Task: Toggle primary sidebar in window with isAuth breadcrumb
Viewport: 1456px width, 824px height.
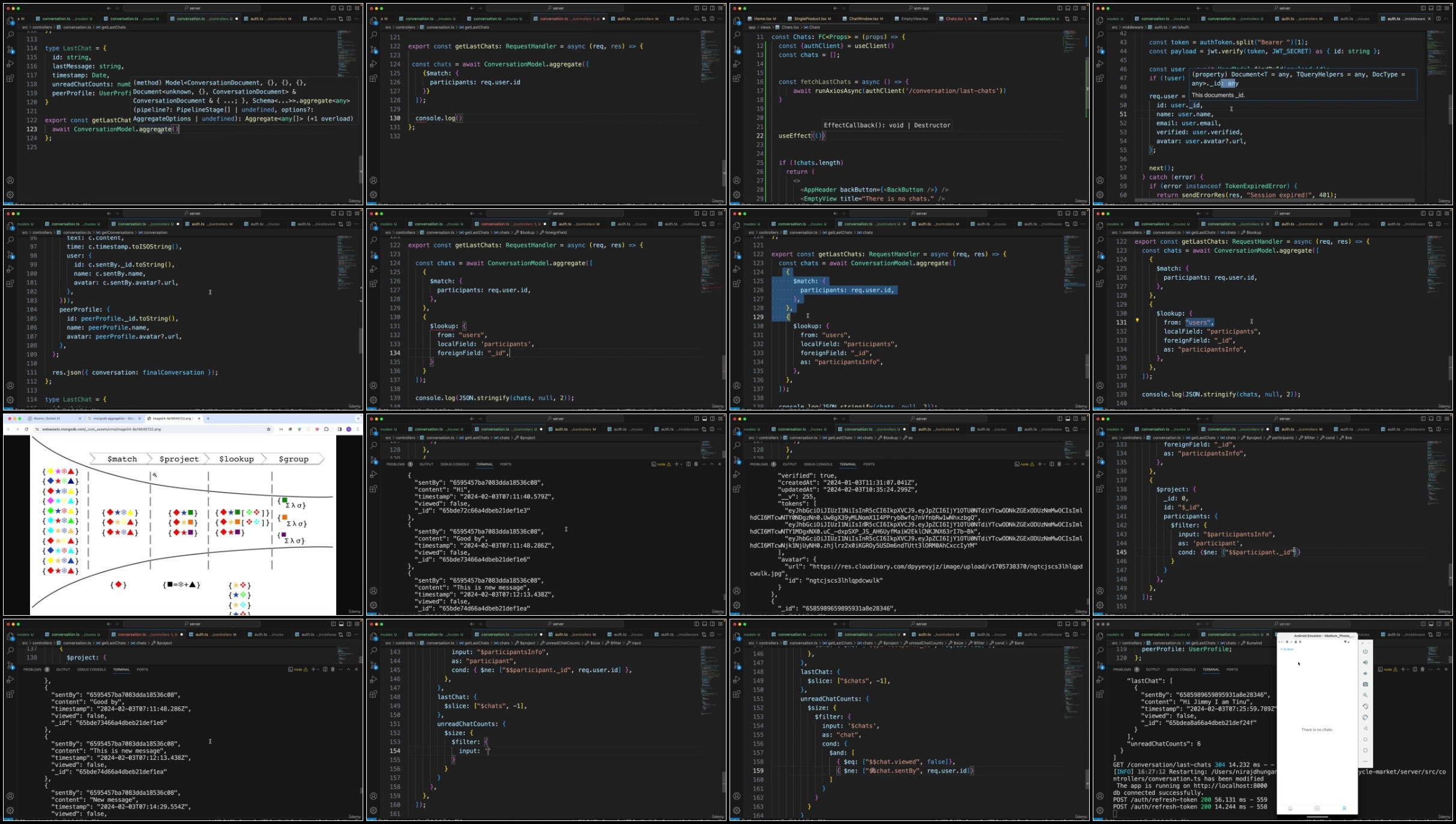Action: tap(1423, 8)
